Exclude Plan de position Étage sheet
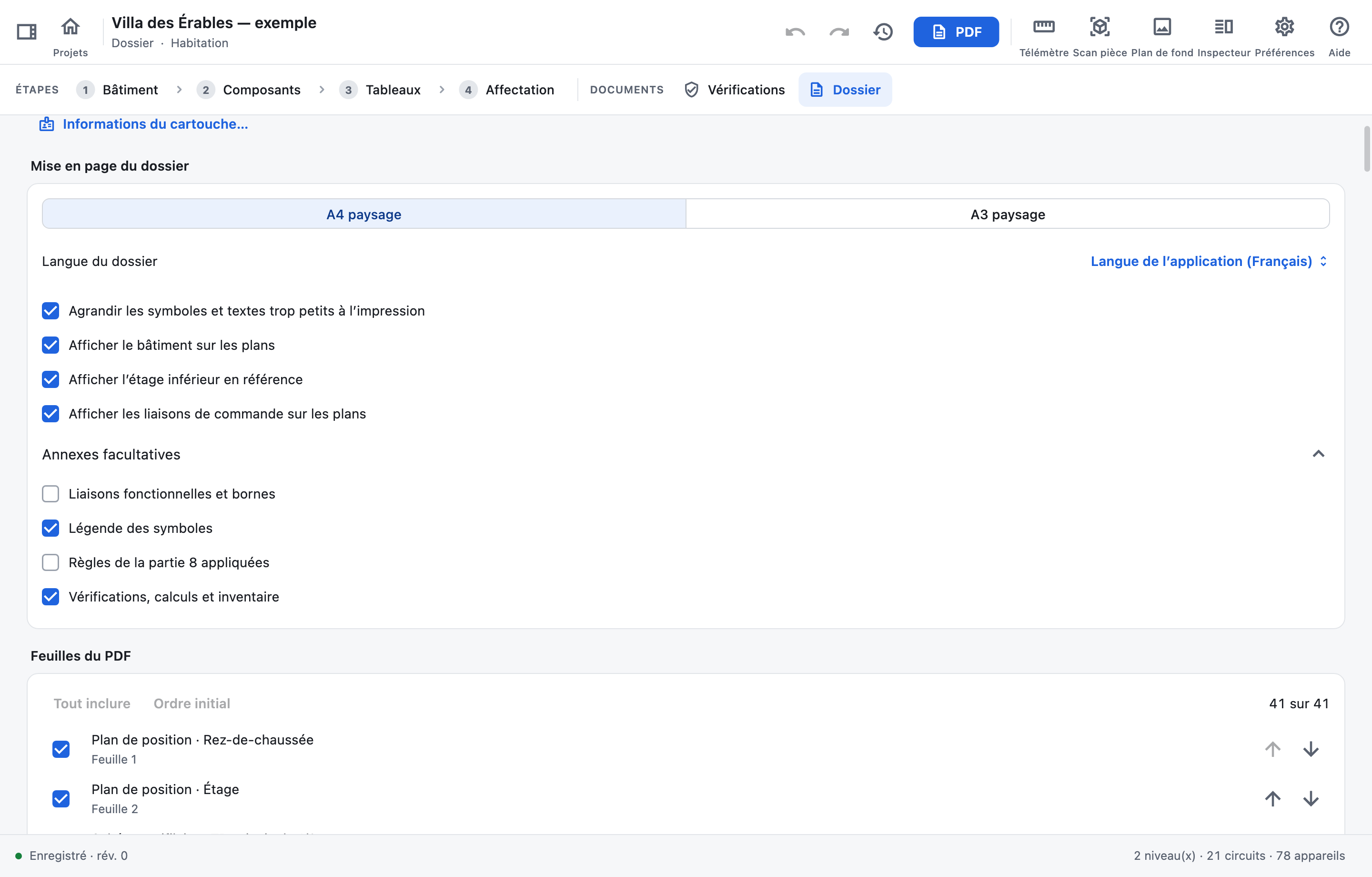 pos(61,798)
